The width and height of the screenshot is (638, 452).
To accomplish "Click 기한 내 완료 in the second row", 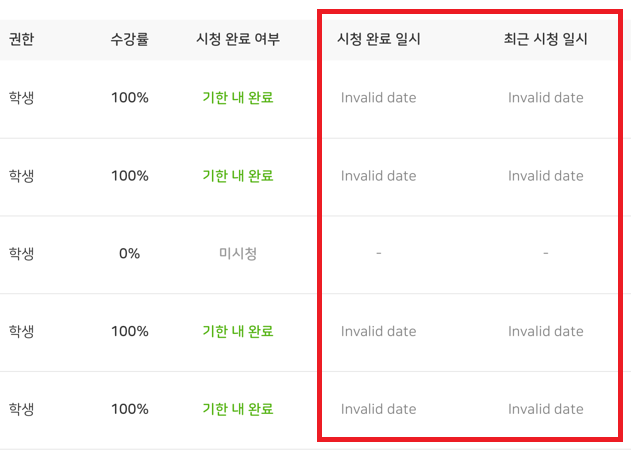I will coord(238,176).
